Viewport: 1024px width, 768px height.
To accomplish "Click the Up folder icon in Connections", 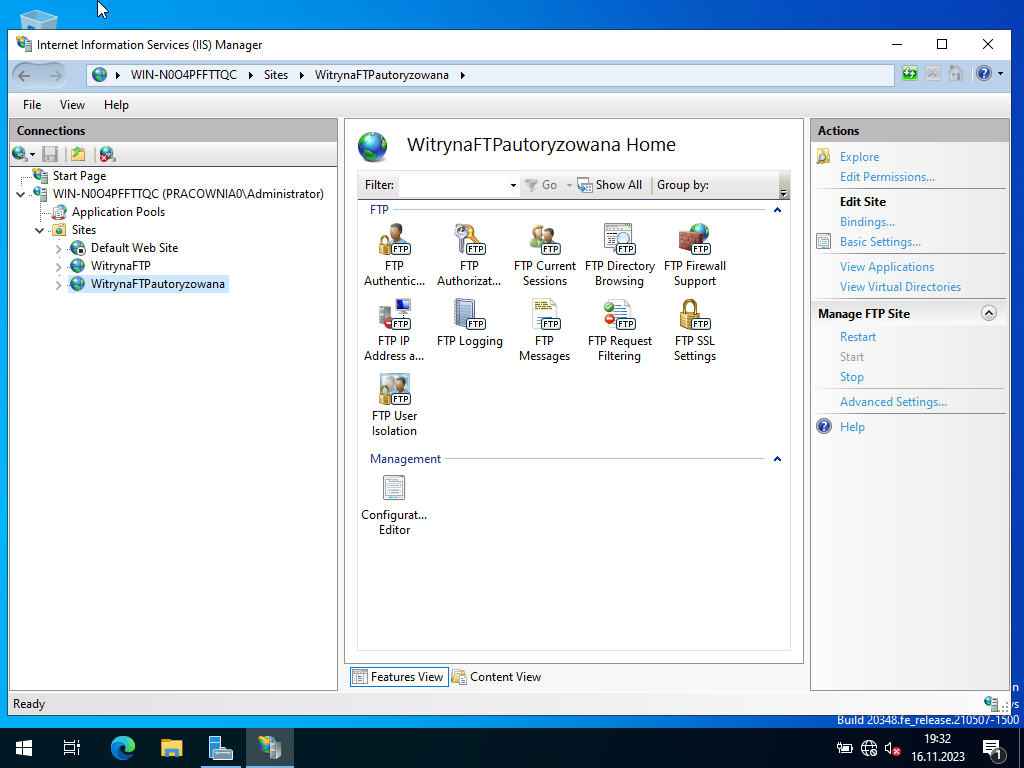I will click(78, 154).
